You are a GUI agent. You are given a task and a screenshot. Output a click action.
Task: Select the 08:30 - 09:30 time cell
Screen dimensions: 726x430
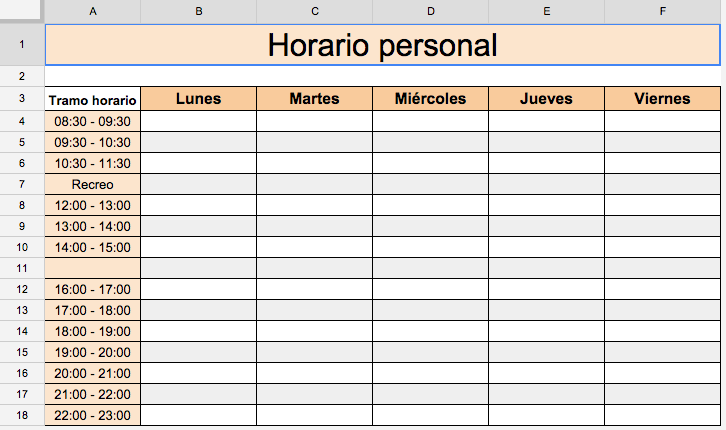(93, 121)
